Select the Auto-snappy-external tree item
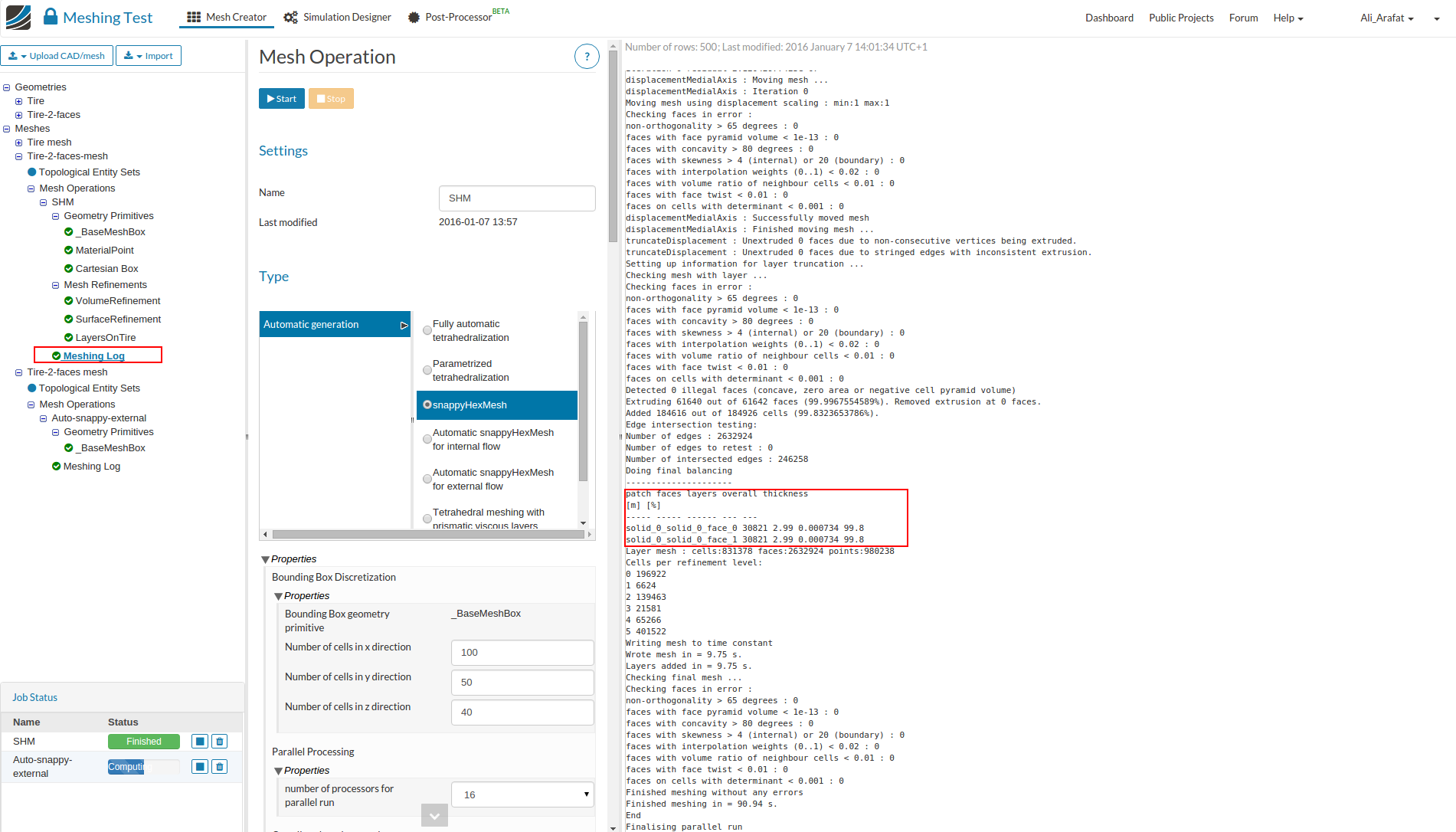This screenshot has width=1456, height=832. point(99,418)
